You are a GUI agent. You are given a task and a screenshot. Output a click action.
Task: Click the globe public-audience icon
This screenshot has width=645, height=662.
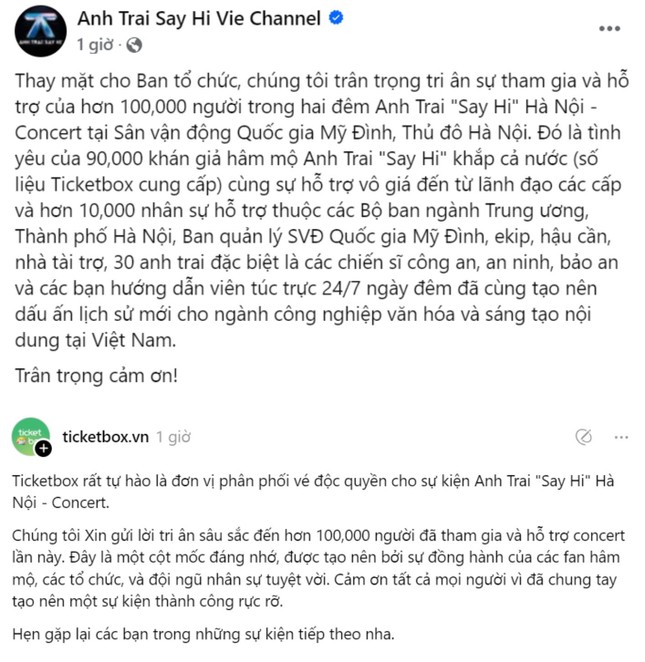(134, 45)
